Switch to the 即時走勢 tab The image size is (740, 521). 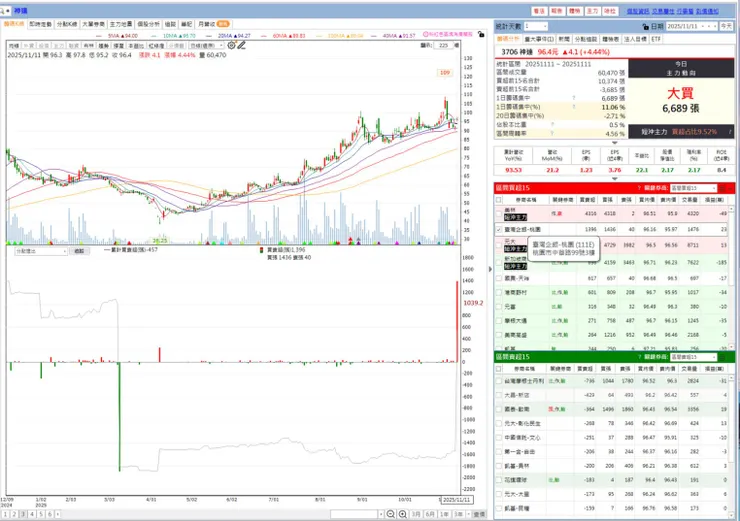[40, 24]
